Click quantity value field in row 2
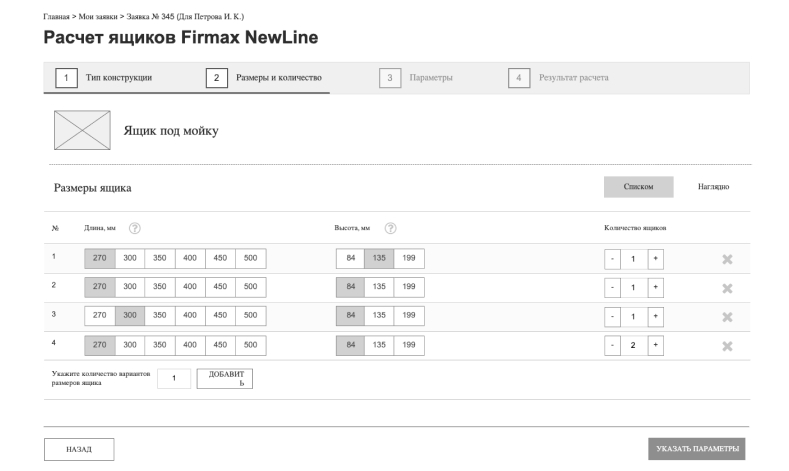Screen dimensions: 789x471 pyautogui.click(x=634, y=287)
